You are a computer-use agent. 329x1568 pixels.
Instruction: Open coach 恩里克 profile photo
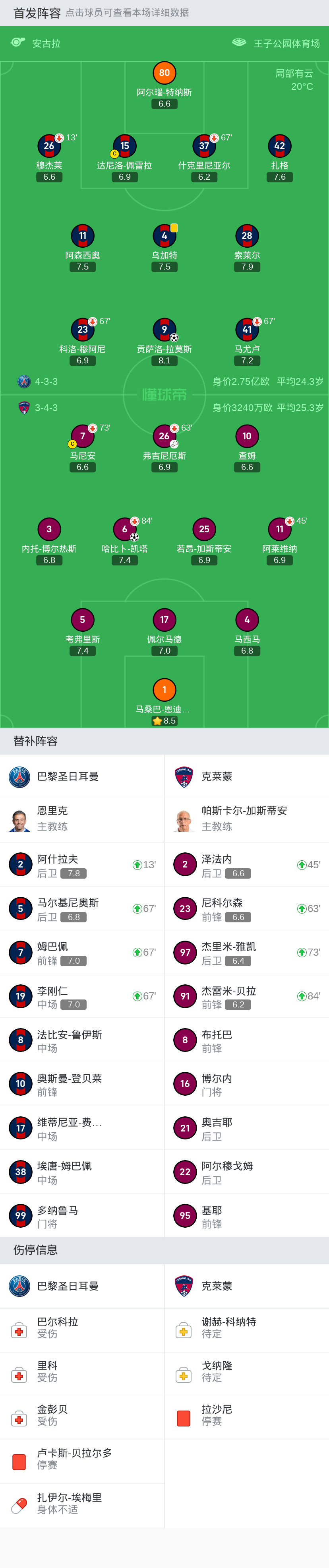tap(19, 819)
